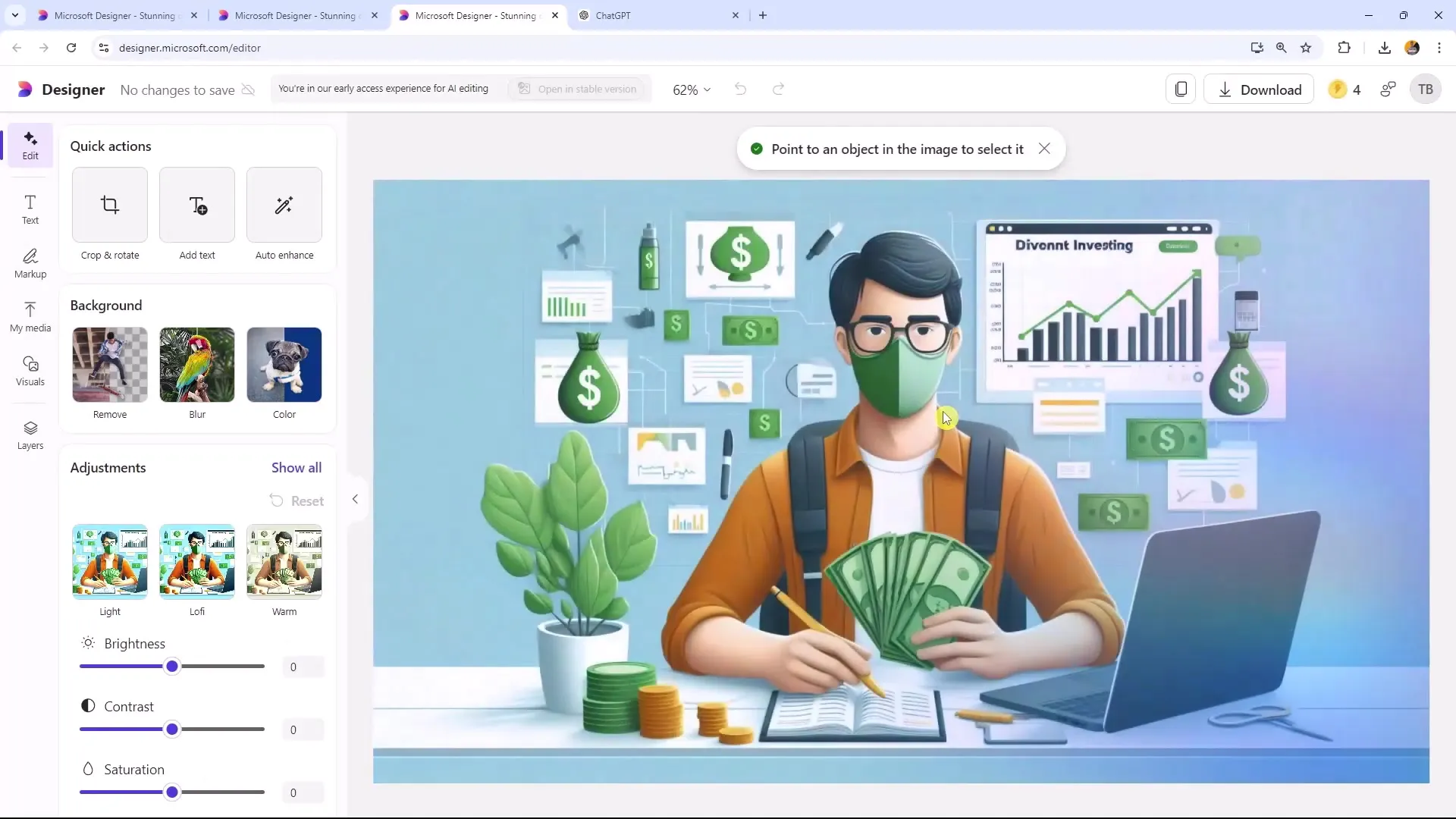Click the Remove background thumbnail

110,365
